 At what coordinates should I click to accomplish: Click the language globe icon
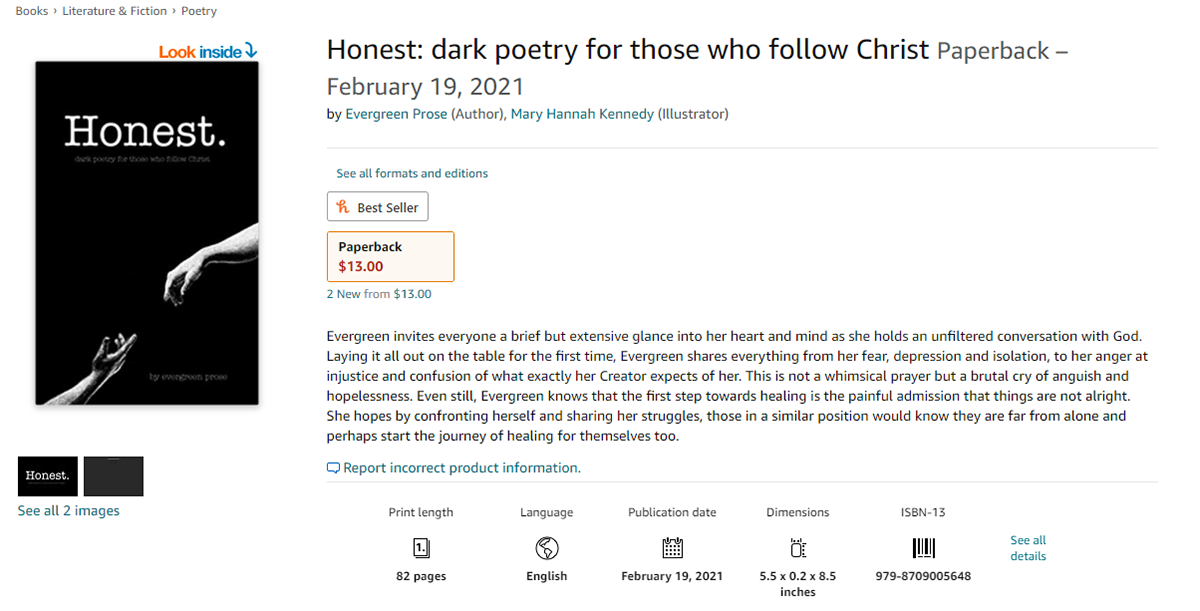click(546, 548)
